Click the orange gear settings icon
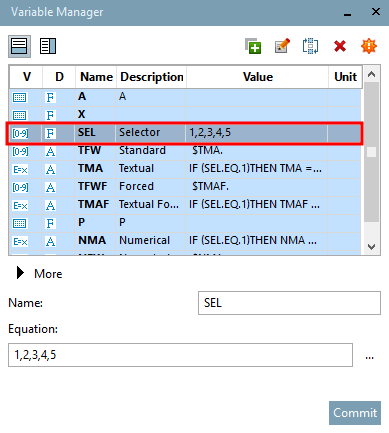Image resolution: width=389 pixels, height=433 pixels. [369, 46]
